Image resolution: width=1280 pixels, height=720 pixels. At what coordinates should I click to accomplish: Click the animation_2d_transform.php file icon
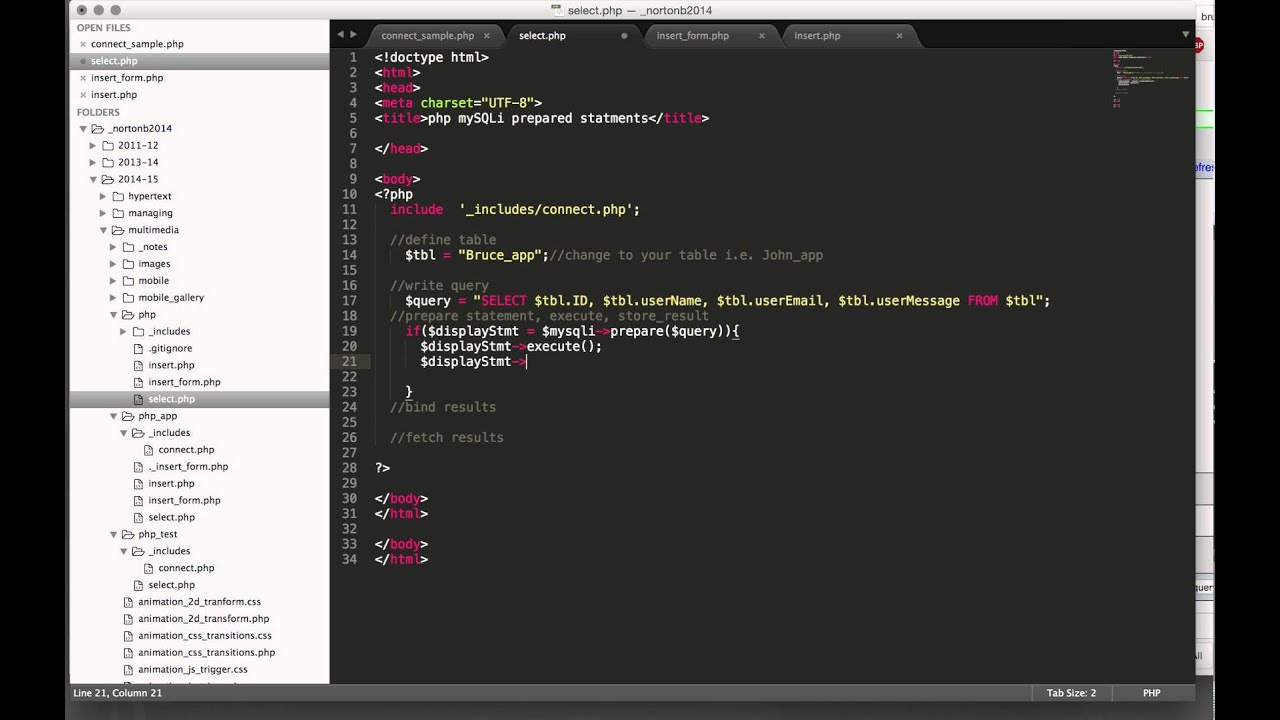click(x=128, y=619)
